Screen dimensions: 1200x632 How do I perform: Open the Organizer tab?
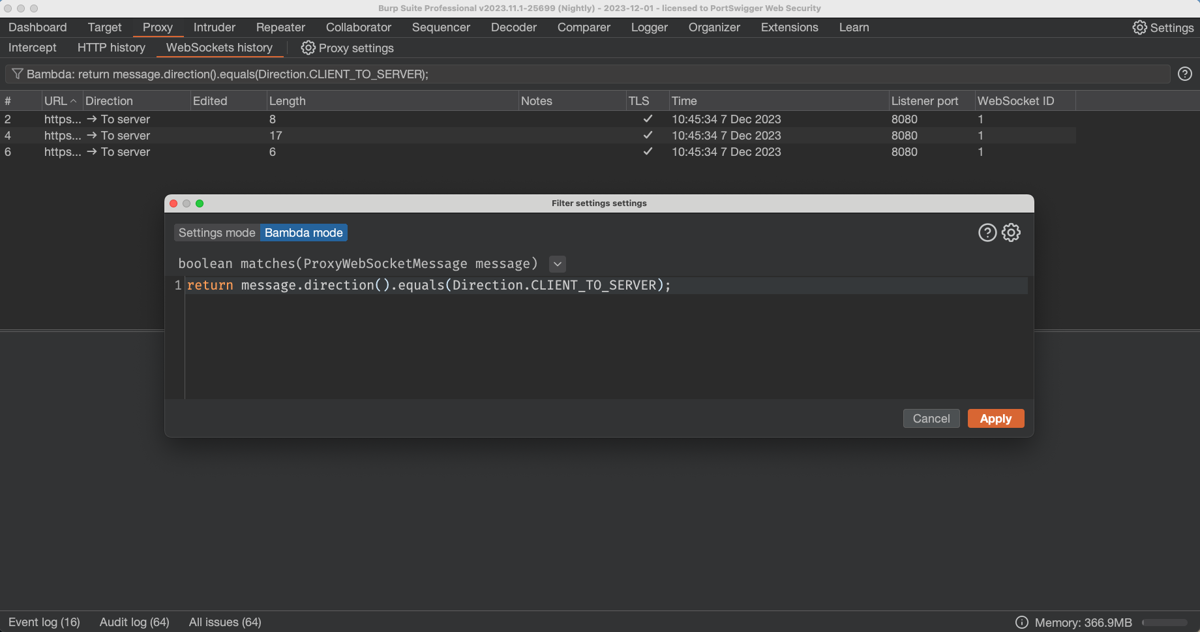pyautogui.click(x=714, y=27)
